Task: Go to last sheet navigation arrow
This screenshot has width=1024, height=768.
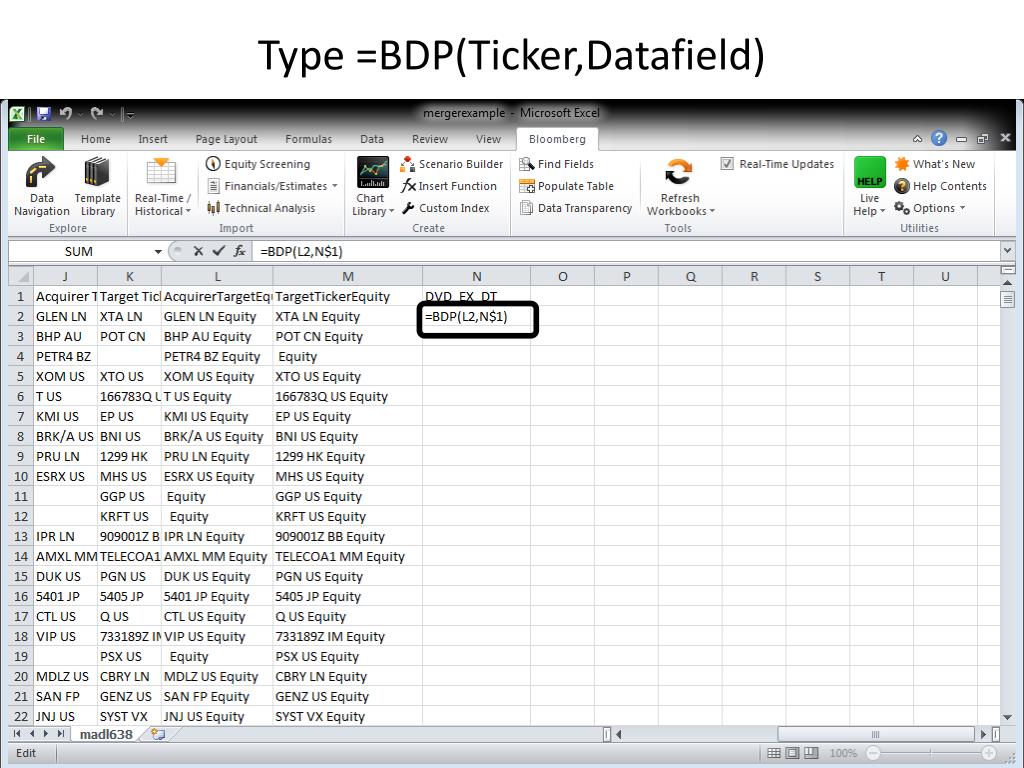Action: pyautogui.click(x=60, y=734)
